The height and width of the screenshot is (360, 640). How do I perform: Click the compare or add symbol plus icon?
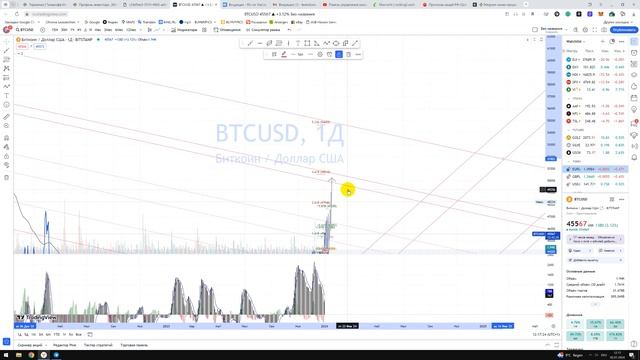tap(42, 30)
